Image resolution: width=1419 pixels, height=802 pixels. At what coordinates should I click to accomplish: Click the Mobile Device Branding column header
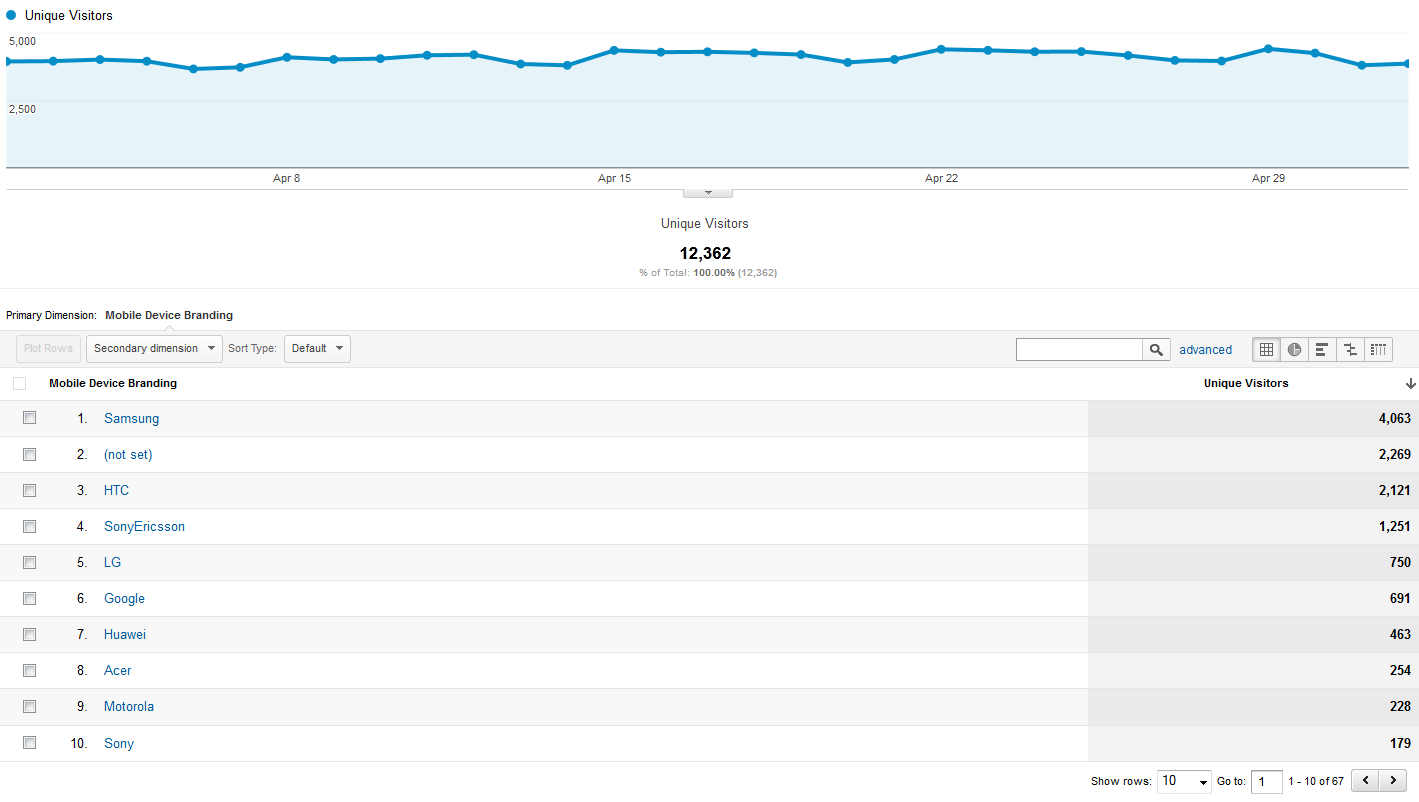[113, 383]
